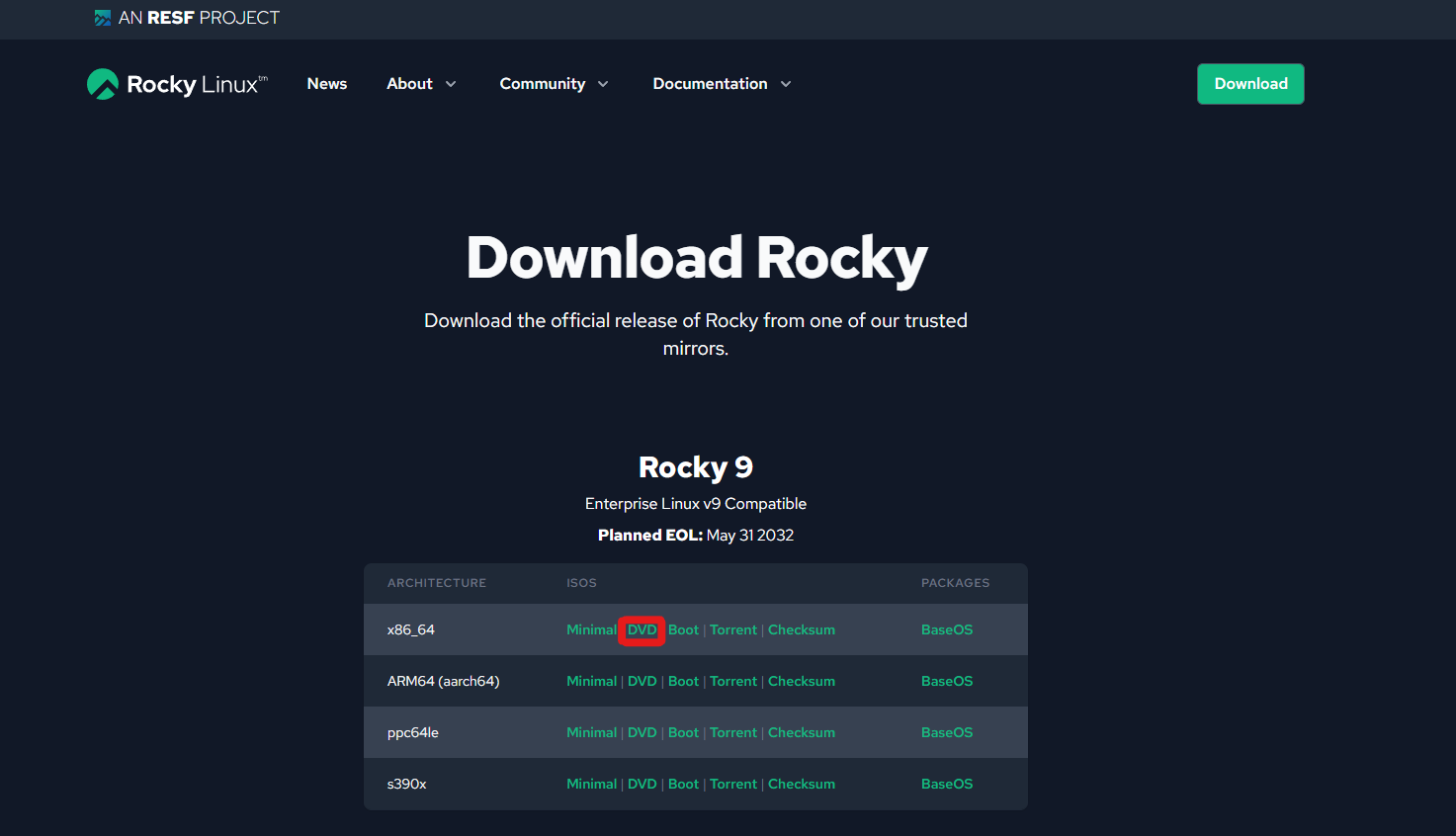Expand the Documentation chevron arrow
This screenshot has height=836, width=1456.
pyautogui.click(x=786, y=84)
